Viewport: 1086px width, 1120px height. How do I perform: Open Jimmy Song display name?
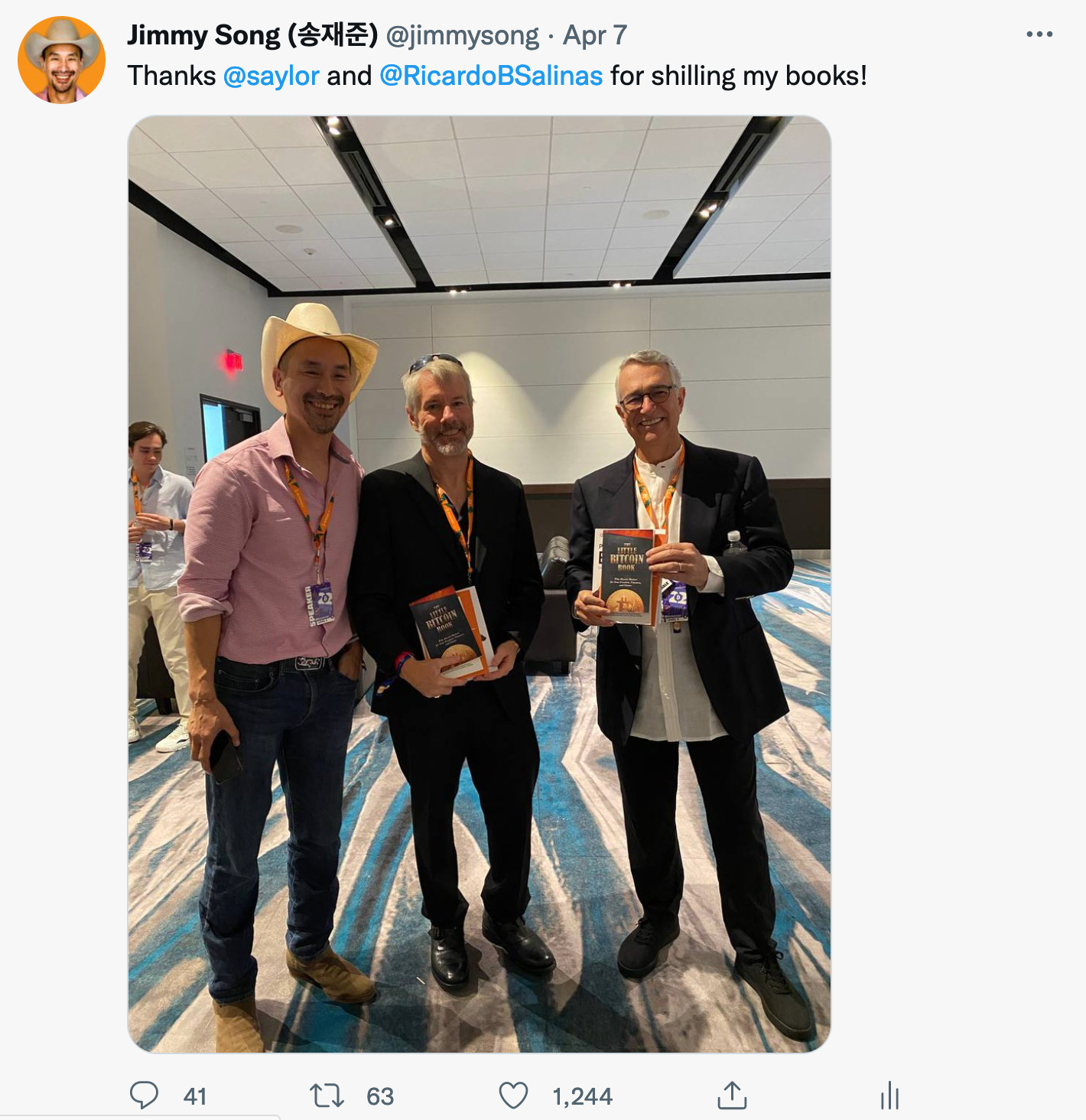(x=252, y=34)
